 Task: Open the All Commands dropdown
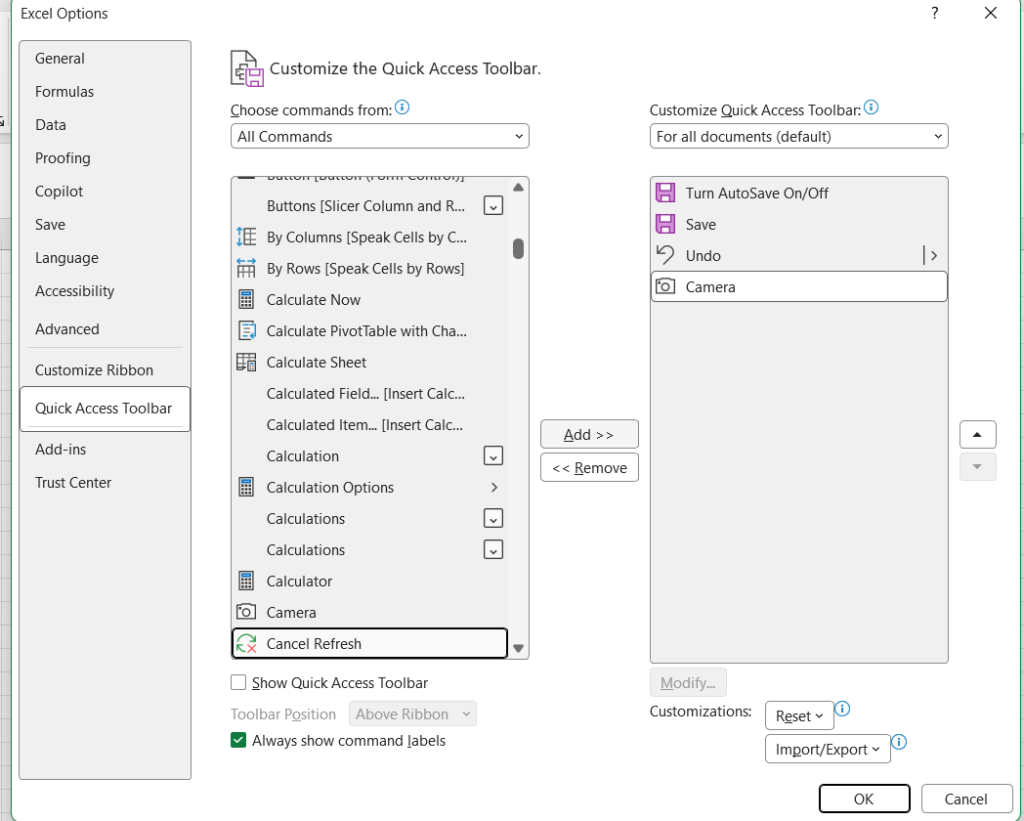coord(379,137)
